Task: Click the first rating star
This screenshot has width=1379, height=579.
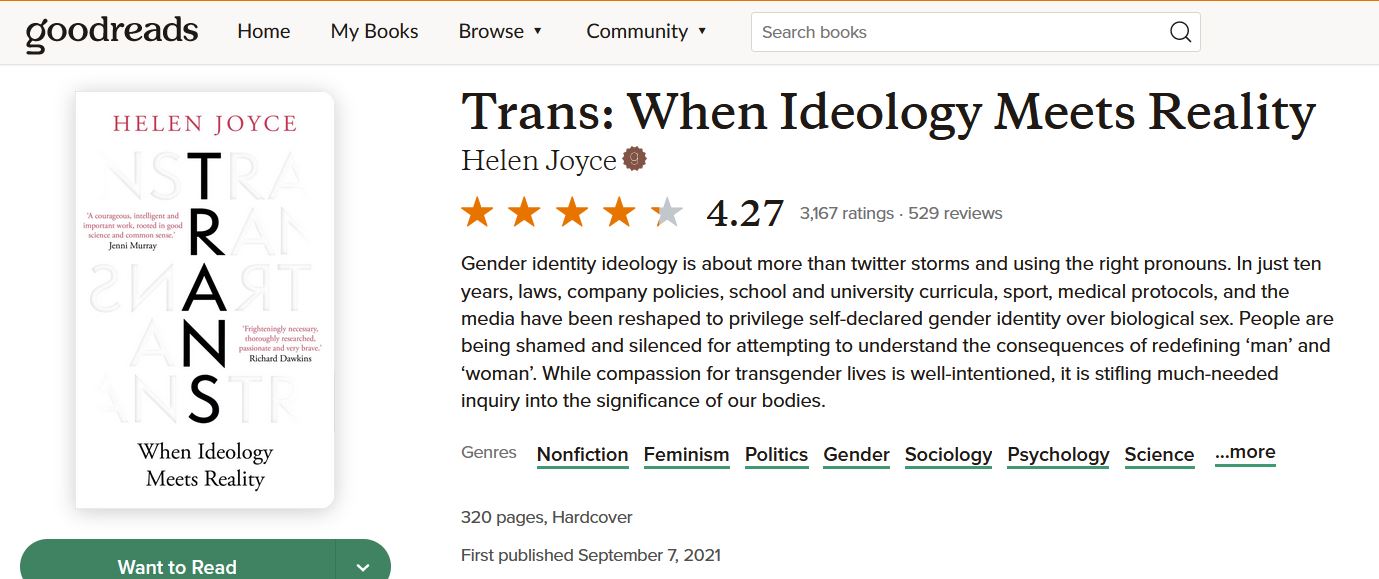Action: tap(477, 212)
